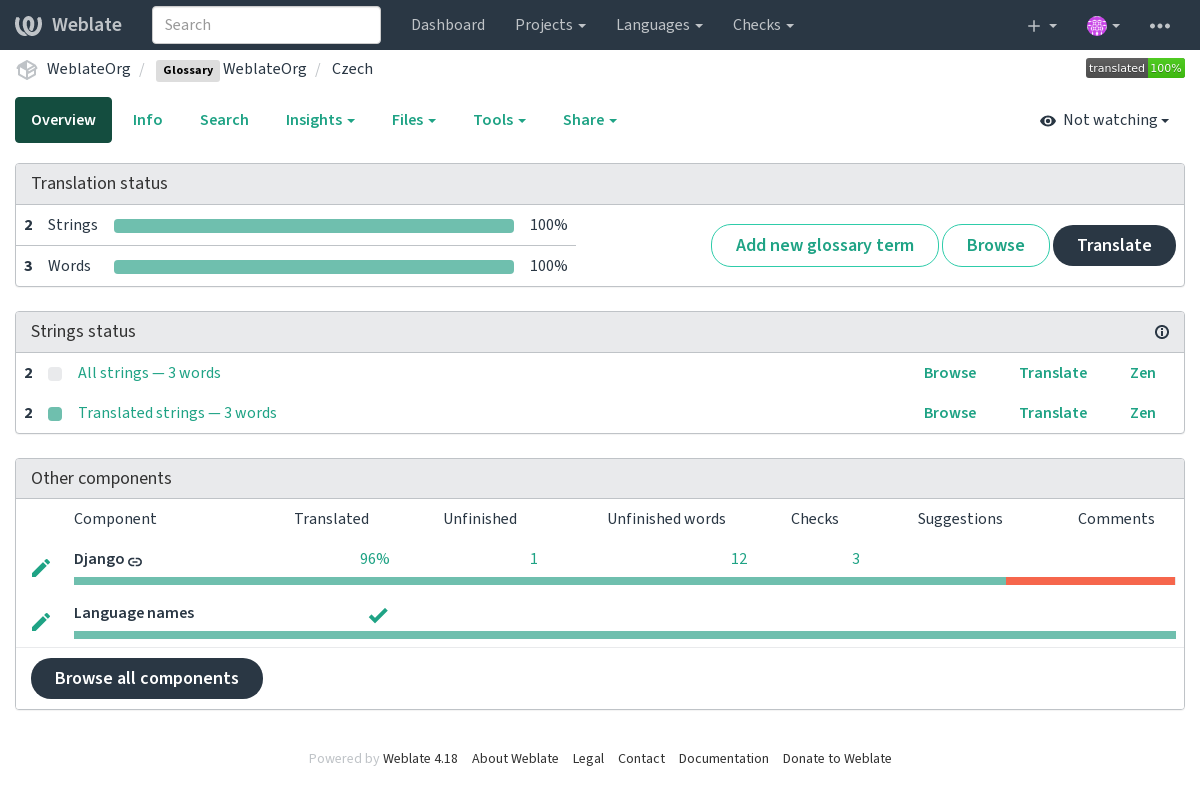The width and height of the screenshot is (1200, 797).
Task: Open the Share dropdown tab
Action: [x=589, y=120]
